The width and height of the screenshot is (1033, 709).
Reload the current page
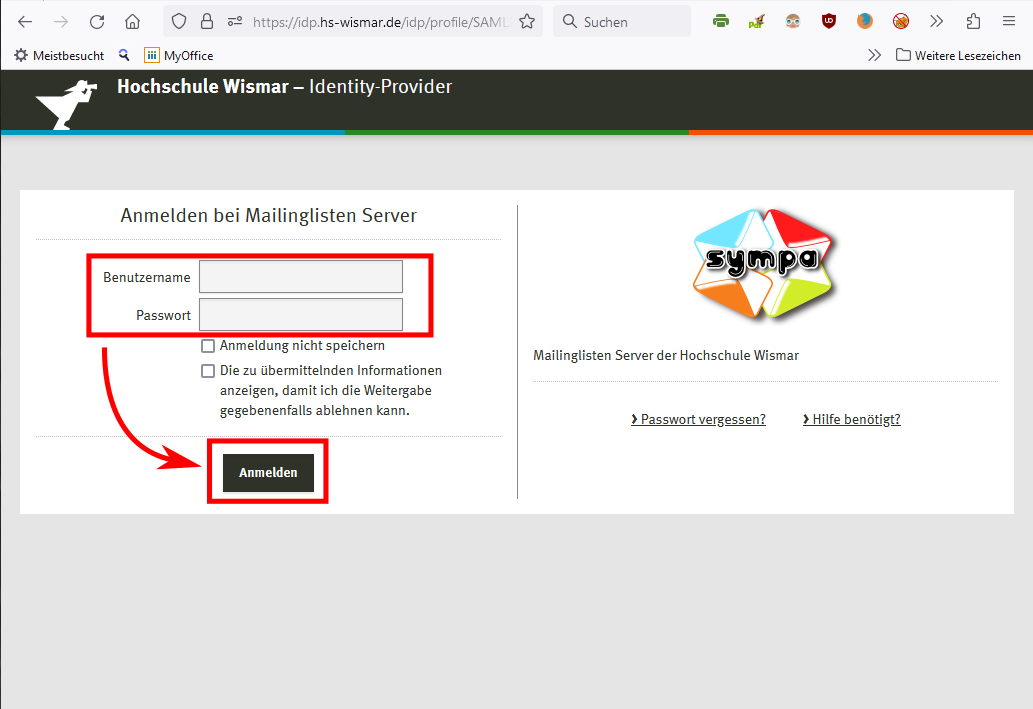97,22
